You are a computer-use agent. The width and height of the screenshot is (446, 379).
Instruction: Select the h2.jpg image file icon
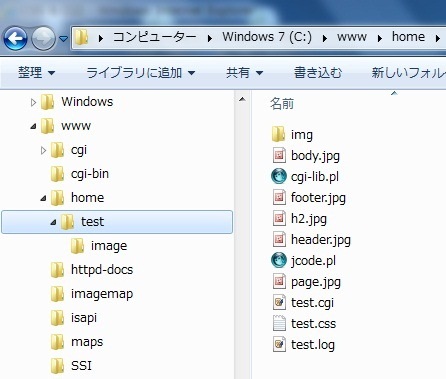[279, 218]
